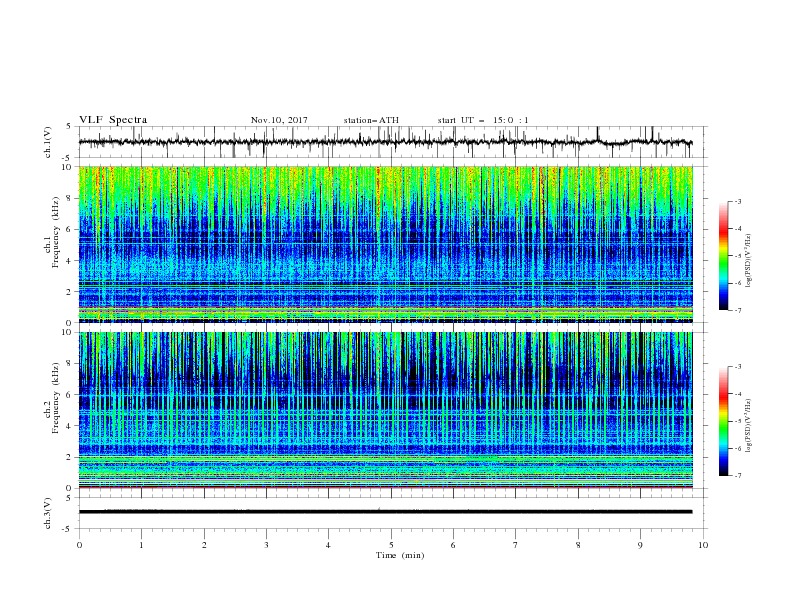Click the ch.2 spectrogram panel
The width and height of the screenshot is (792, 612).
coord(385,410)
